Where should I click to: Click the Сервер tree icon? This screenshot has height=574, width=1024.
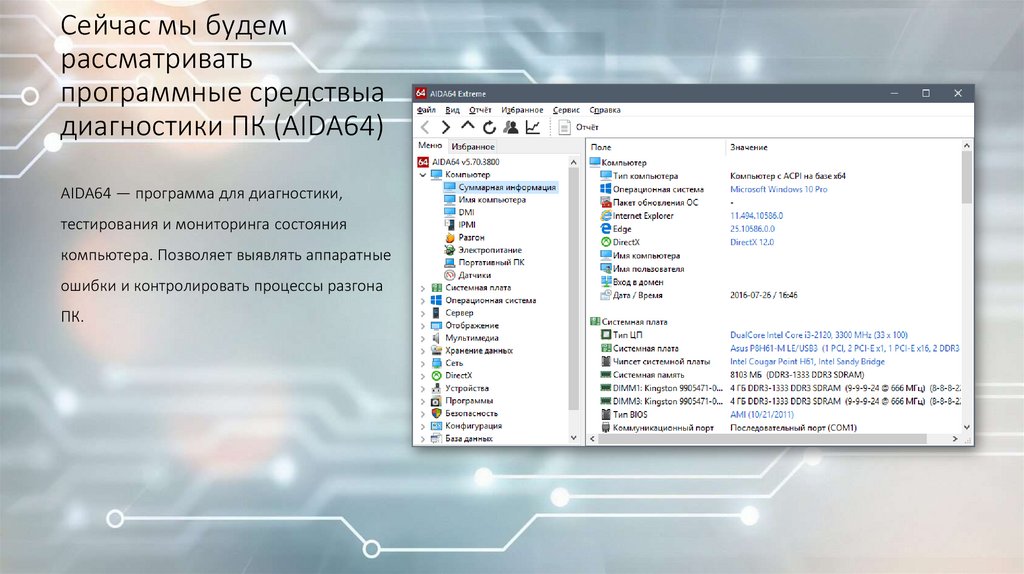coord(436,313)
